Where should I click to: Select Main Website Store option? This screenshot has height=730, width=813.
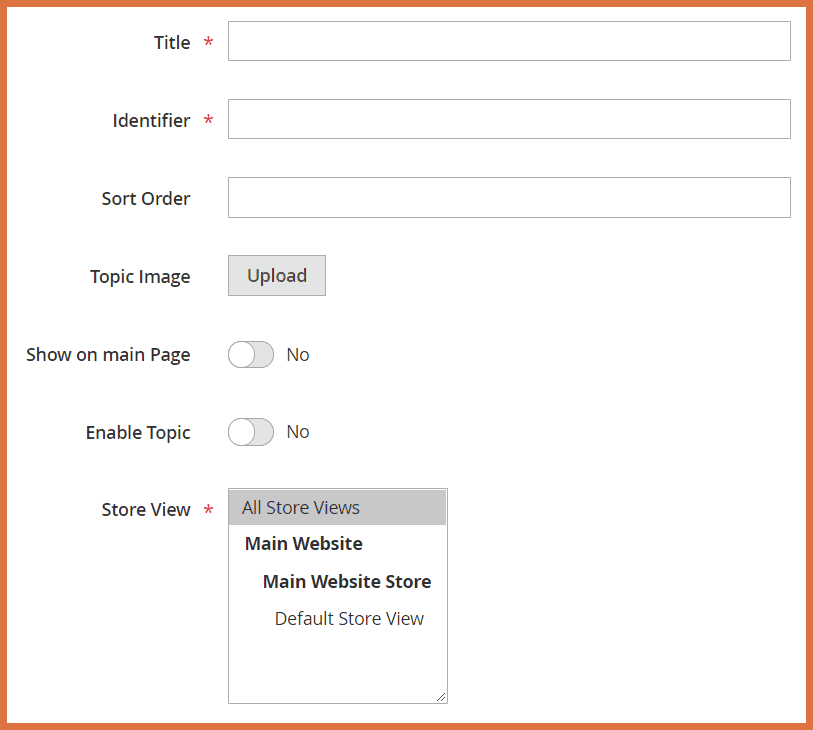[346, 582]
